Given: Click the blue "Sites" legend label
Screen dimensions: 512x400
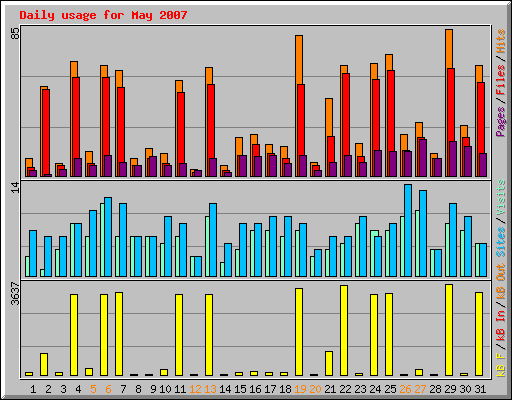Looking at the screenshot, I should point(500,242).
